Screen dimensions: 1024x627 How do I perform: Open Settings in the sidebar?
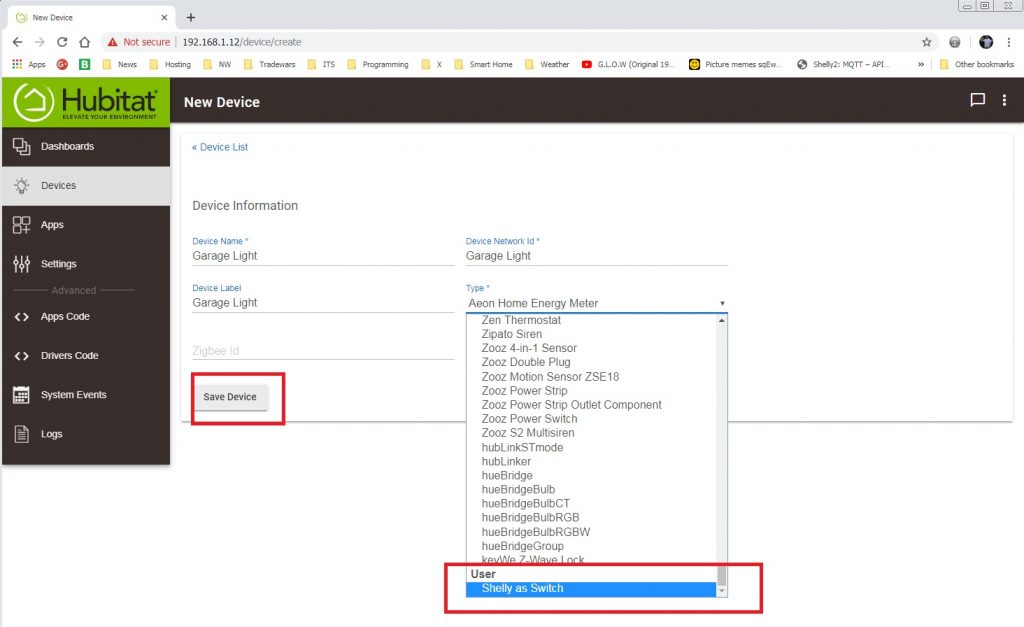[x=86, y=264]
